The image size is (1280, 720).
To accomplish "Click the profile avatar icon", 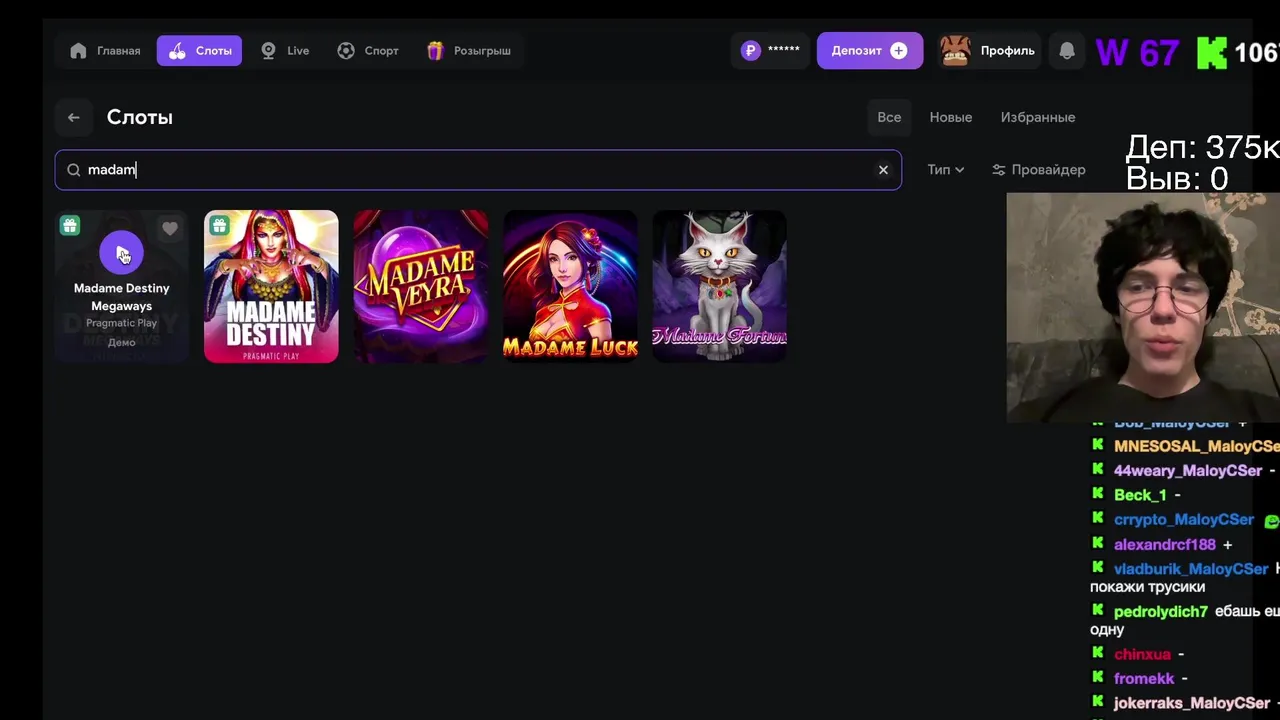I will click(x=956, y=51).
